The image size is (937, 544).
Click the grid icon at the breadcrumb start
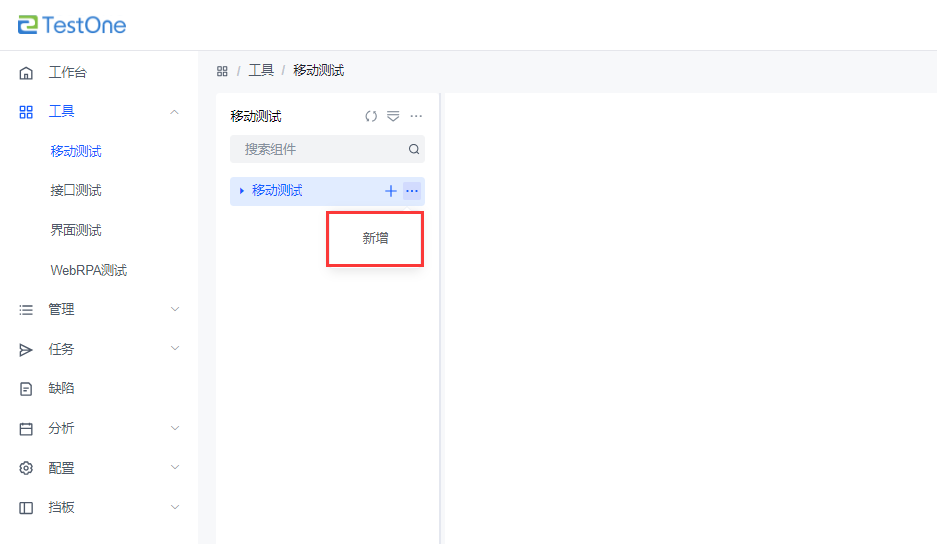tap(222, 71)
